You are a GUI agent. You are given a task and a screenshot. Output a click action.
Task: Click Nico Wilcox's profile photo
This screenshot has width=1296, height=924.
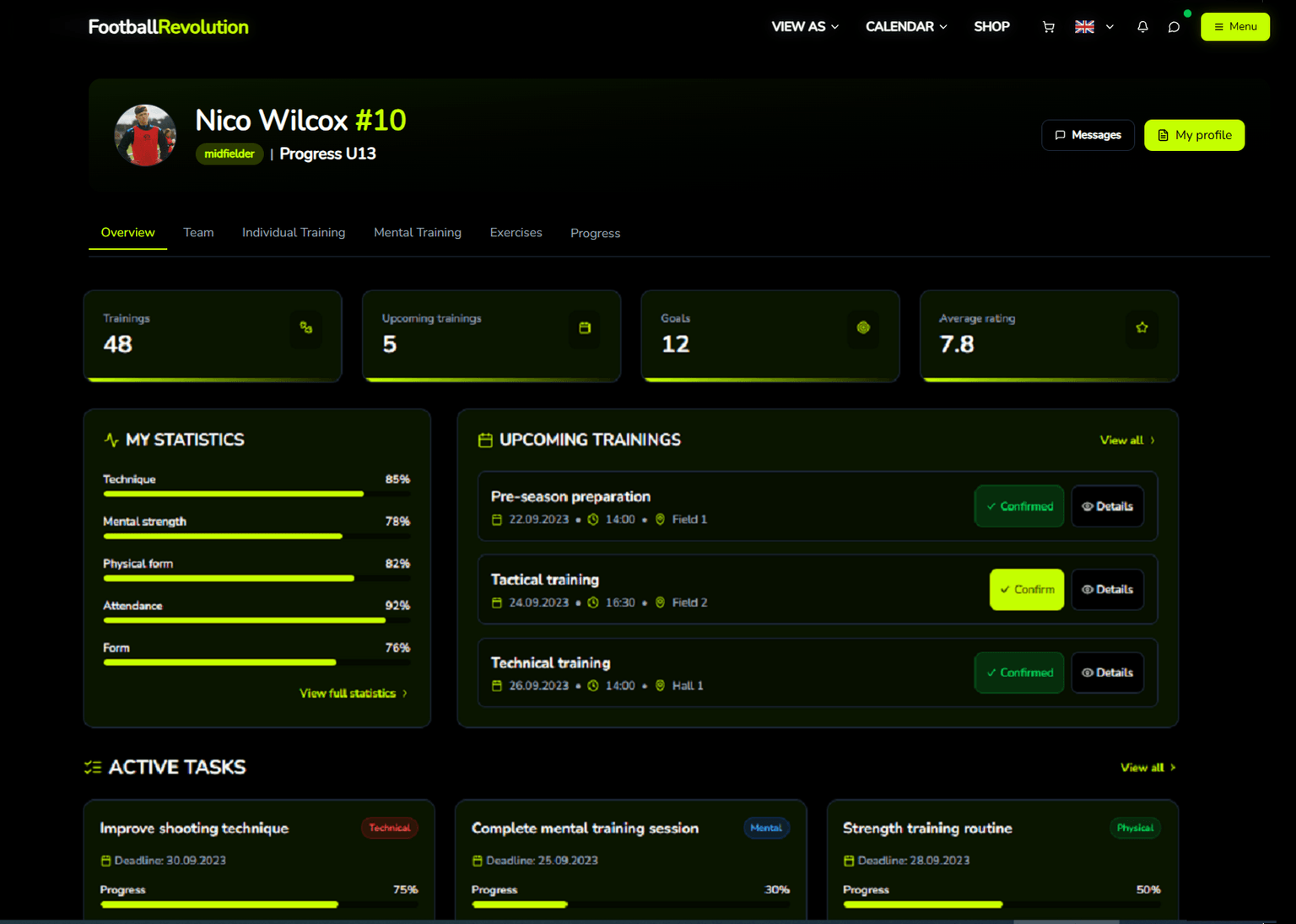[x=145, y=135]
